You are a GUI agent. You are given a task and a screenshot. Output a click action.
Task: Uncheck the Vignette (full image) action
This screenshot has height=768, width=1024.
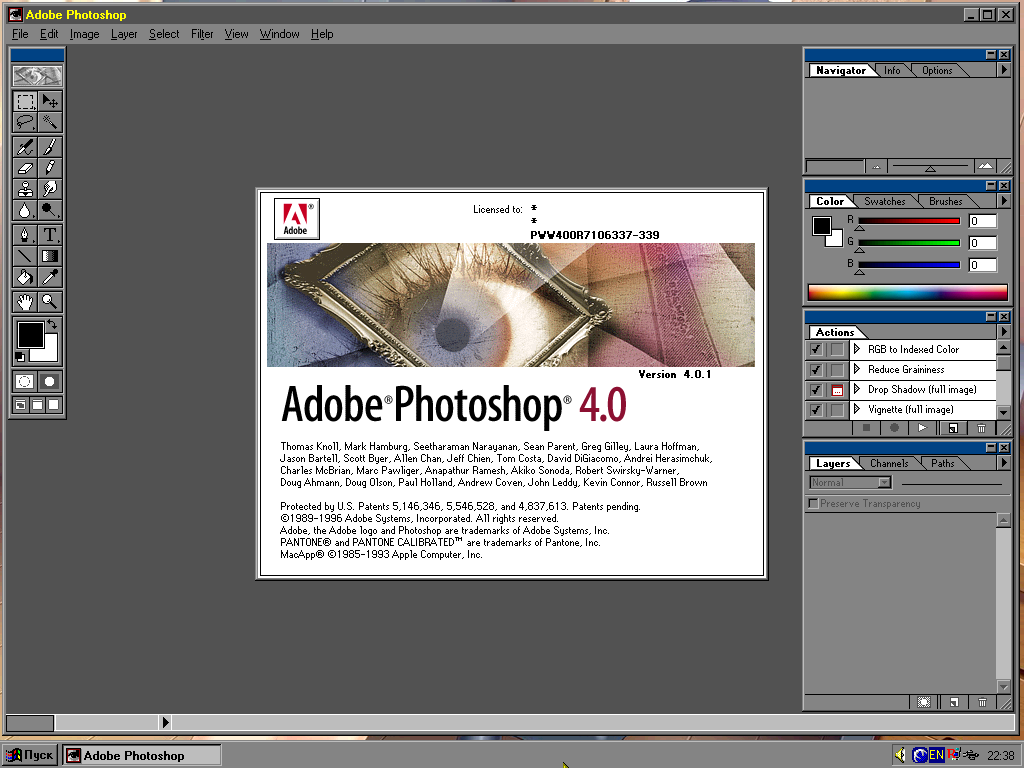click(x=816, y=409)
